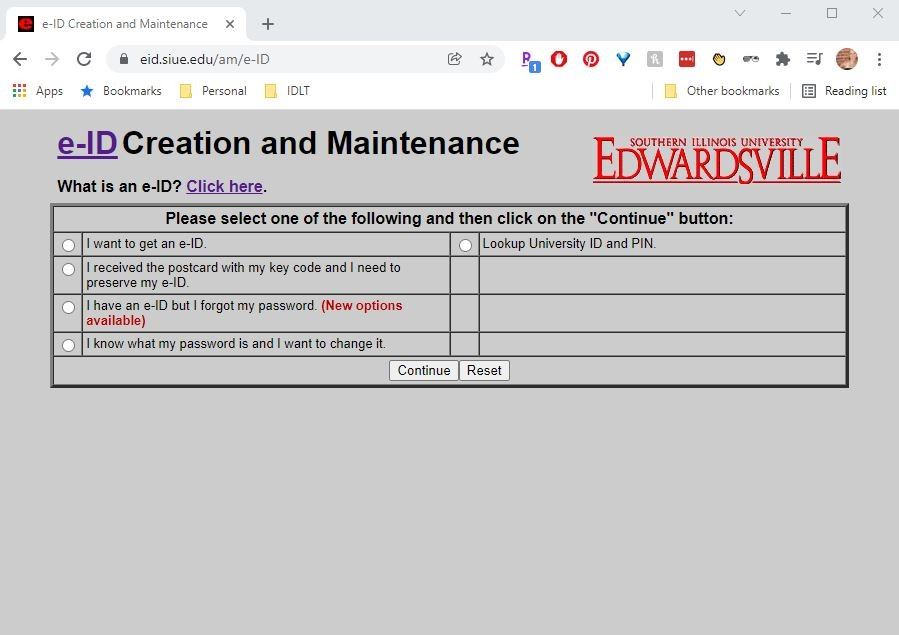Click the Chrome profile avatar
Image resolution: width=899 pixels, height=635 pixels.
847,59
